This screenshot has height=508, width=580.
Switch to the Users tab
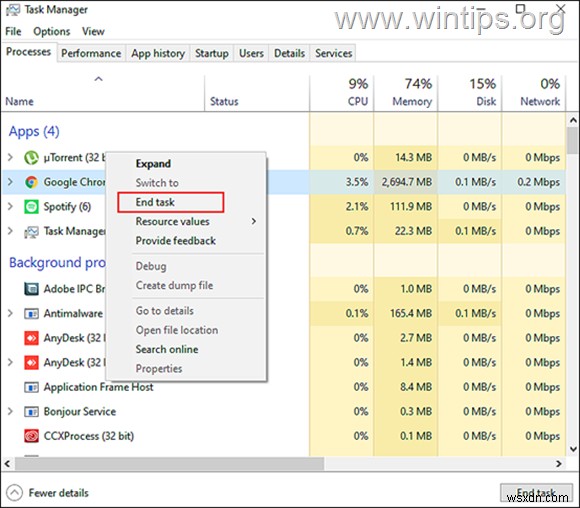(251, 53)
